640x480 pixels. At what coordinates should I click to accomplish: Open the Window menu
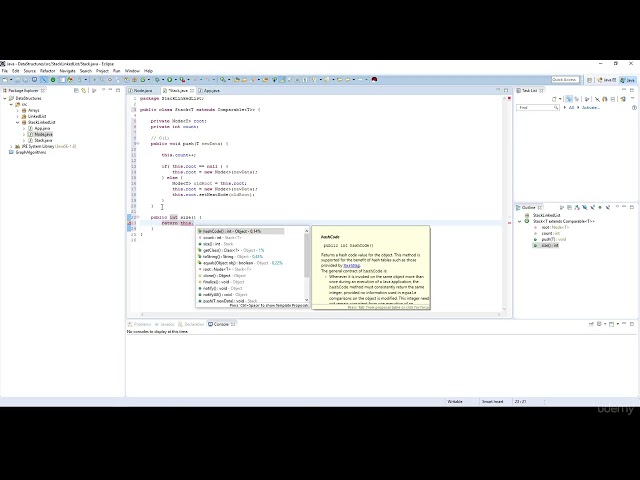point(132,71)
